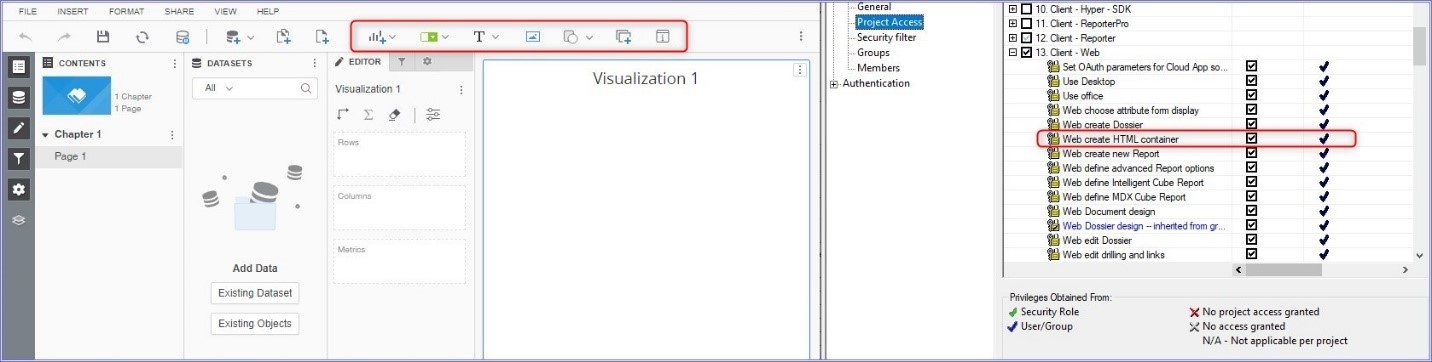Viewport: 1432px width, 362px height.
Task: Toggle checkbox for Web create new Report
Action: click(x=1251, y=154)
